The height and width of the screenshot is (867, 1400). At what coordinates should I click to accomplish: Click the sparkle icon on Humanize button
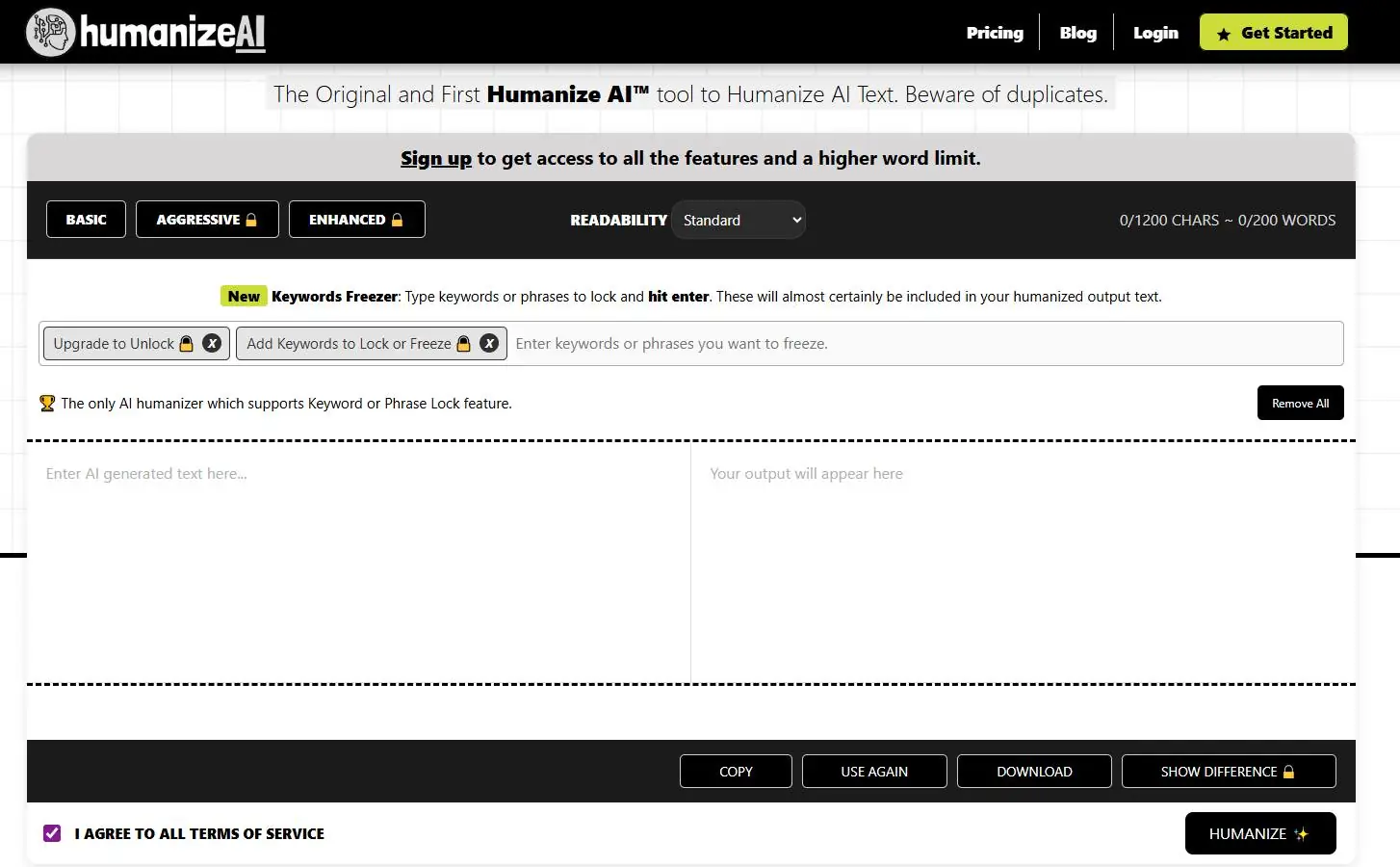click(x=1302, y=834)
